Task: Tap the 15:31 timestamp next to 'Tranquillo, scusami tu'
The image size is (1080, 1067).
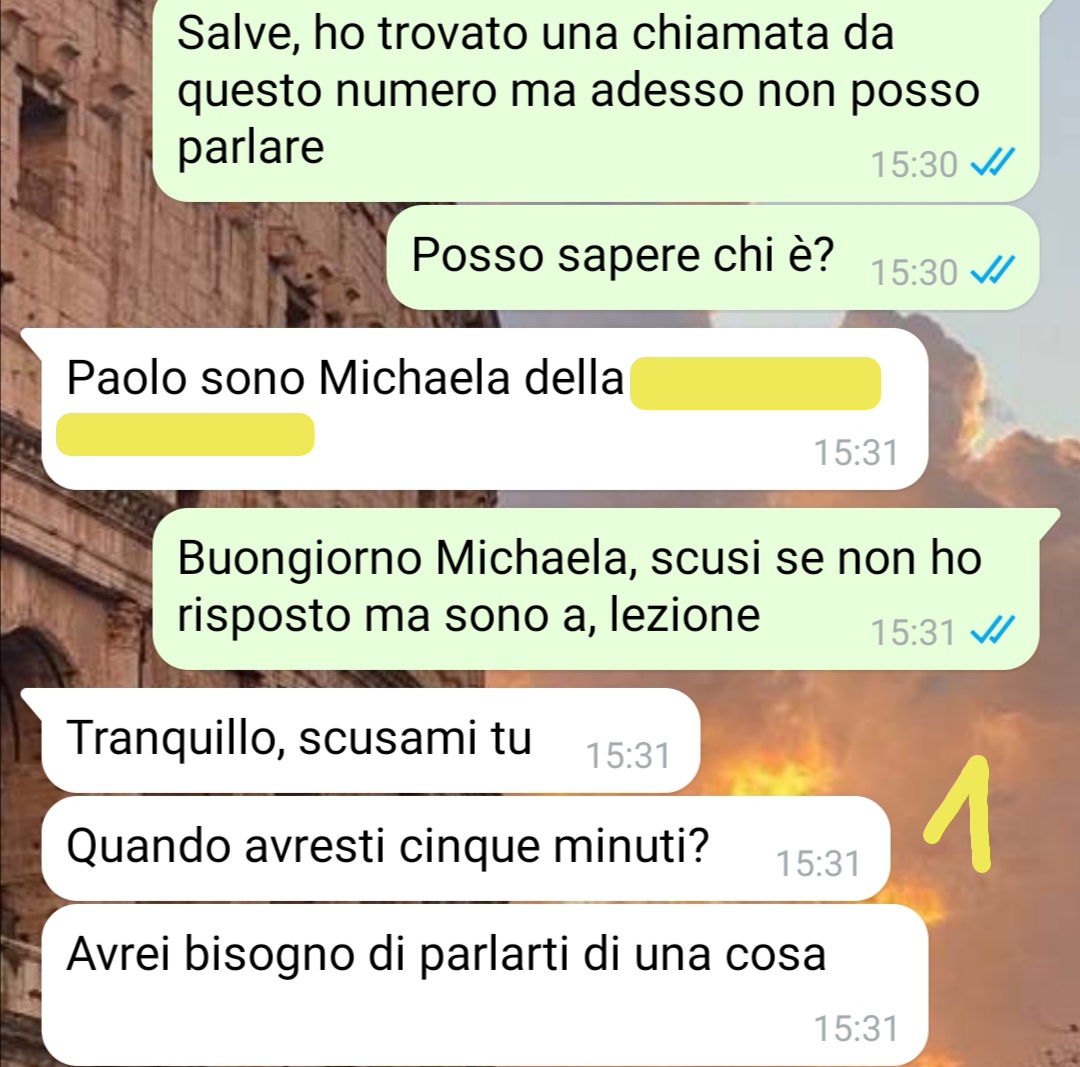Action: point(627,755)
